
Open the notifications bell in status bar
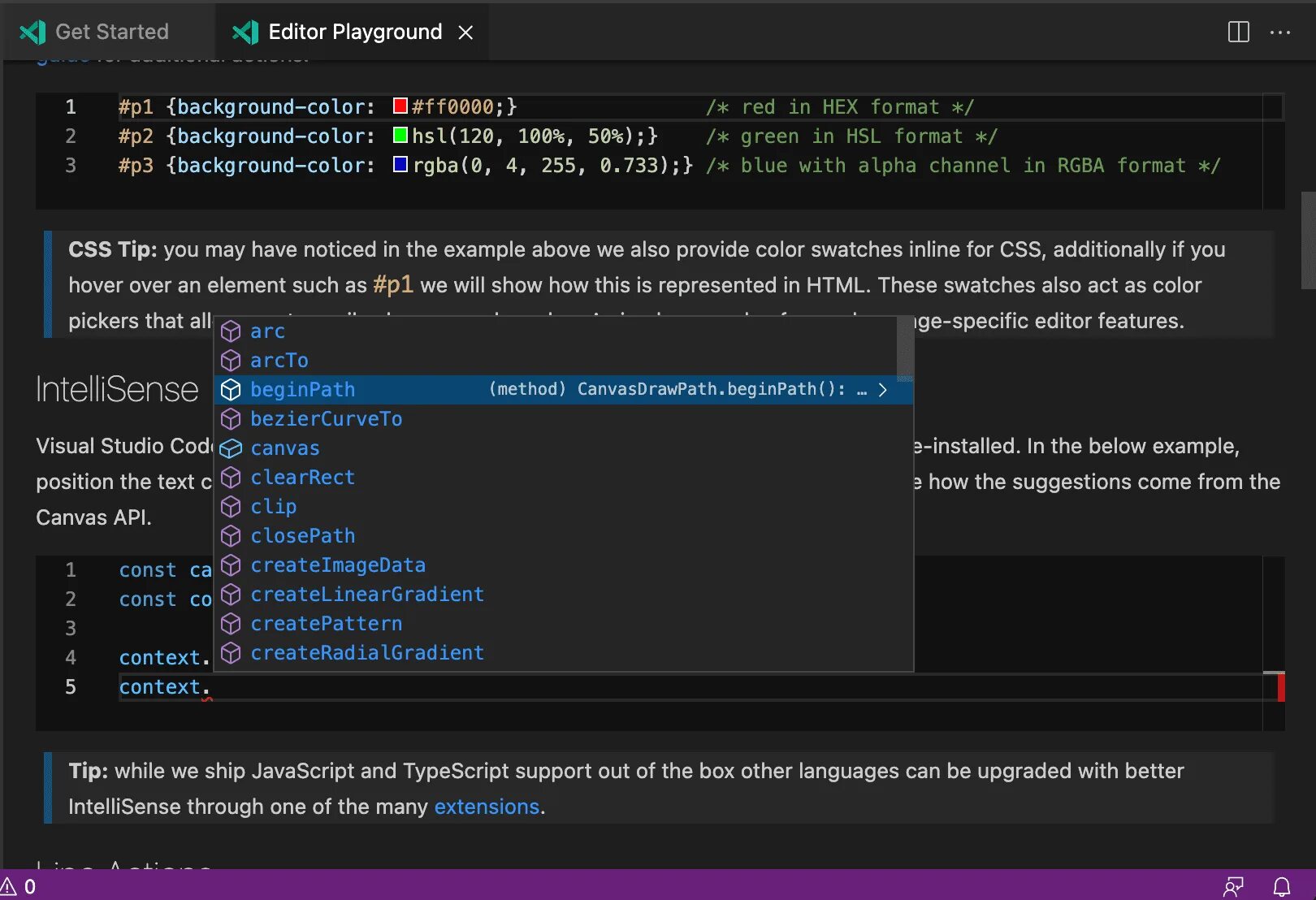click(1282, 886)
